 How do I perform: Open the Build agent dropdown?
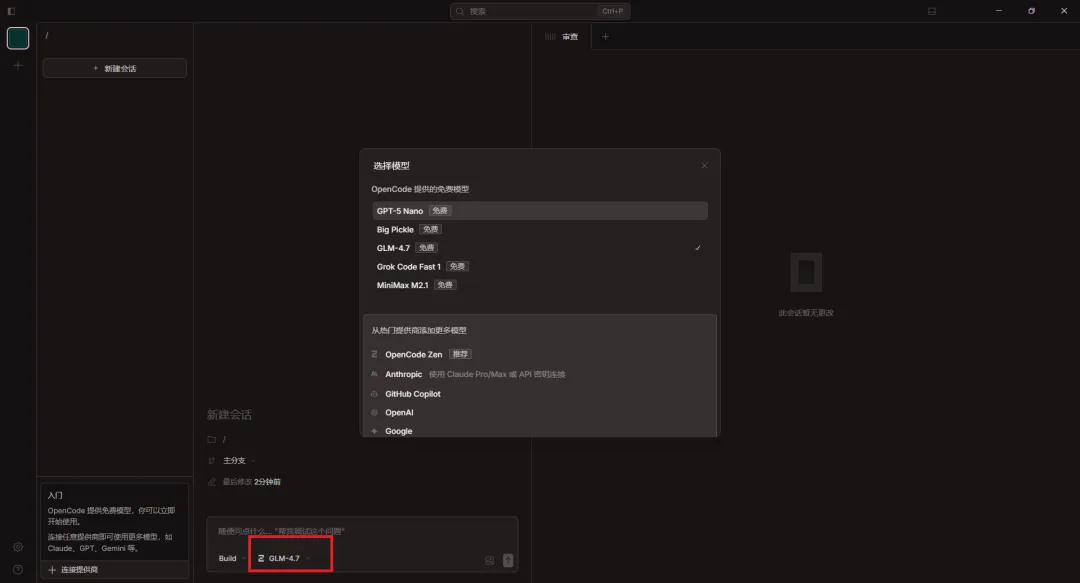[x=232, y=558]
